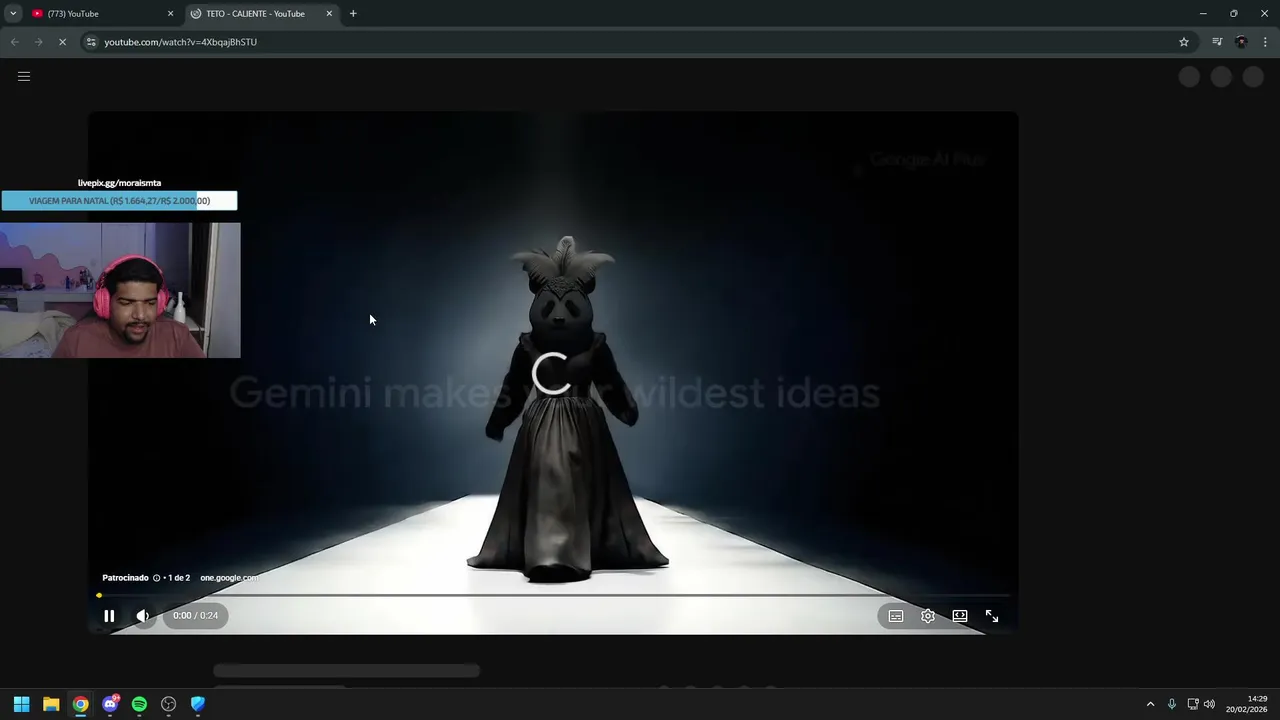The image size is (1280, 720).
Task: Enter fullscreen video mode
Action: pyautogui.click(x=992, y=616)
